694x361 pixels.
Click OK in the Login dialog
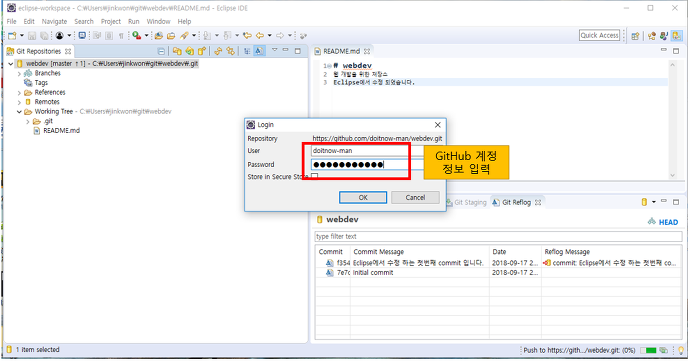click(x=363, y=197)
